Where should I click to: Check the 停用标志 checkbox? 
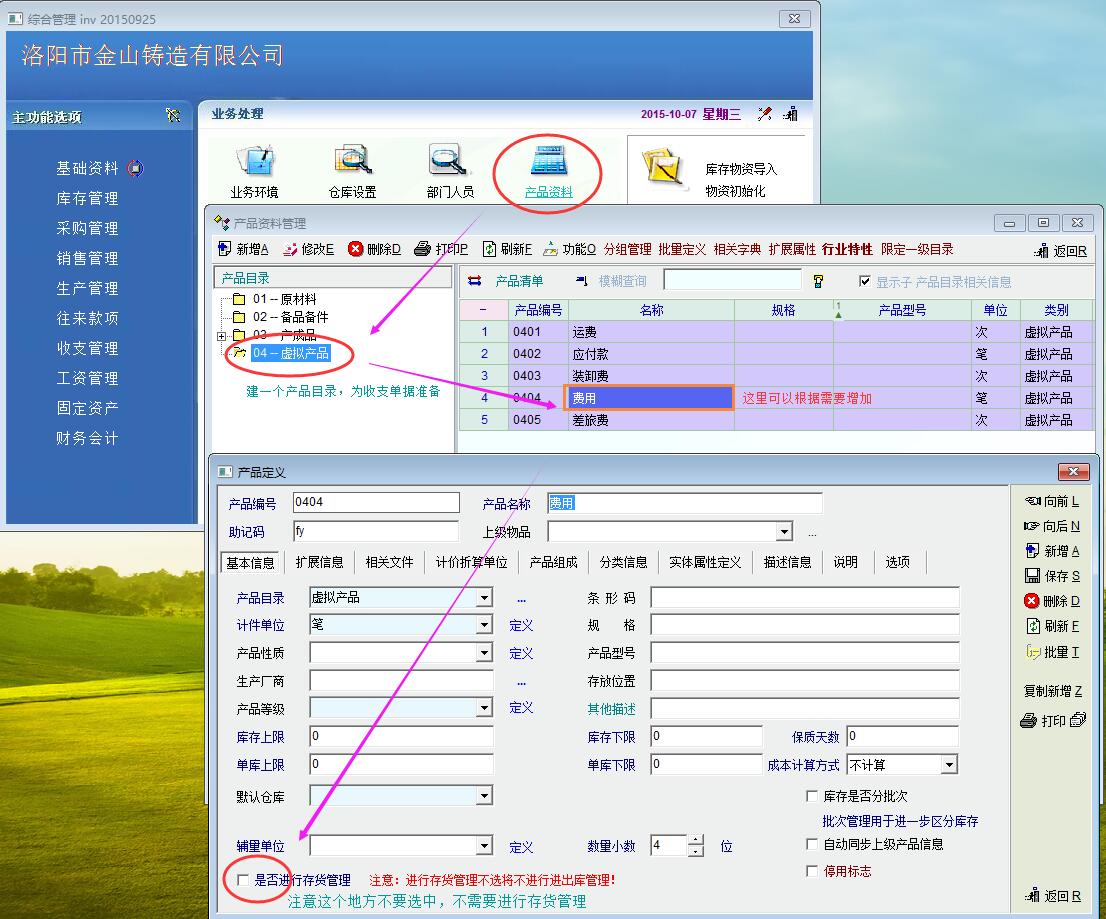point(812,871)
